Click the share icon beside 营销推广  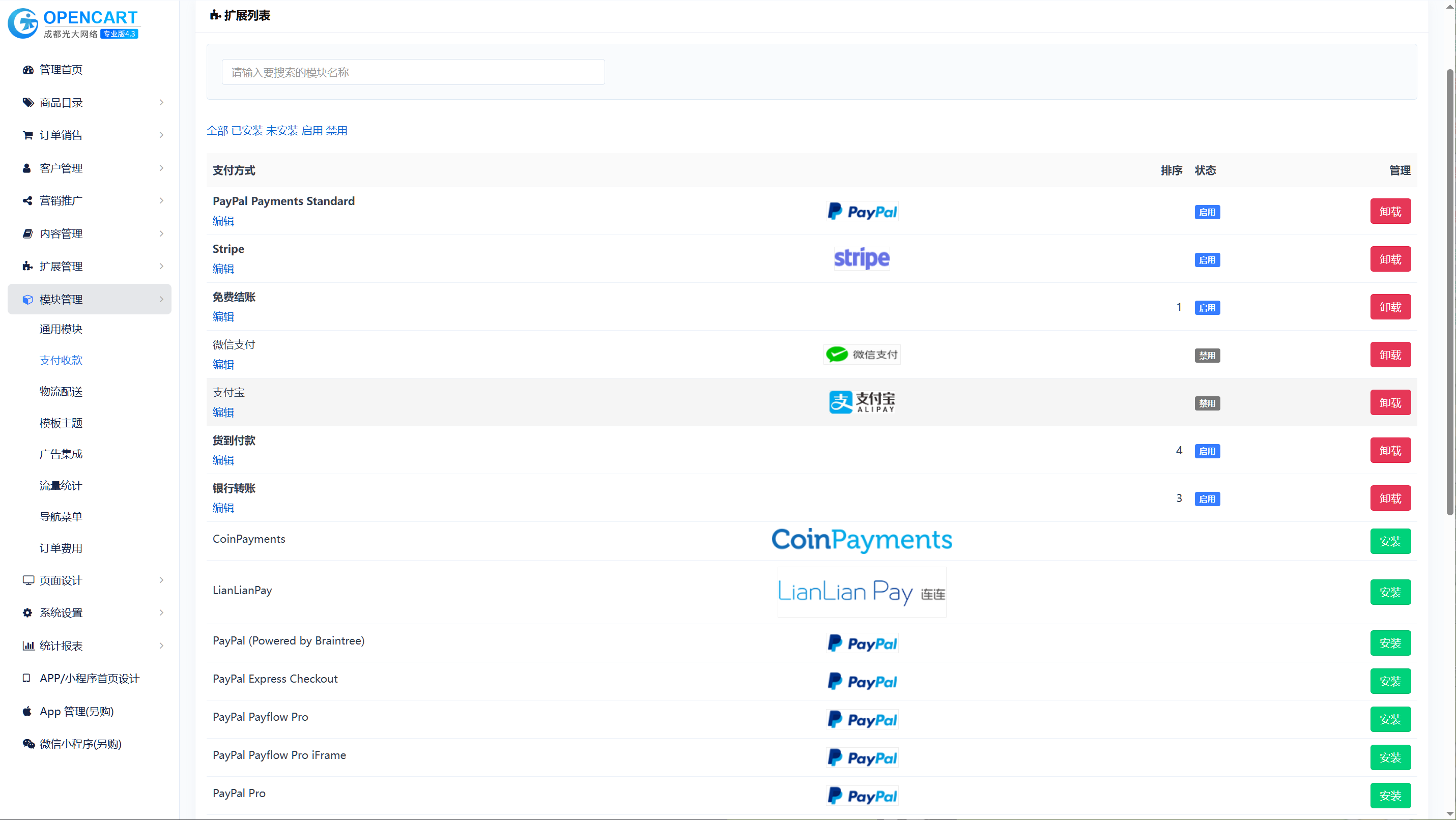27,200
